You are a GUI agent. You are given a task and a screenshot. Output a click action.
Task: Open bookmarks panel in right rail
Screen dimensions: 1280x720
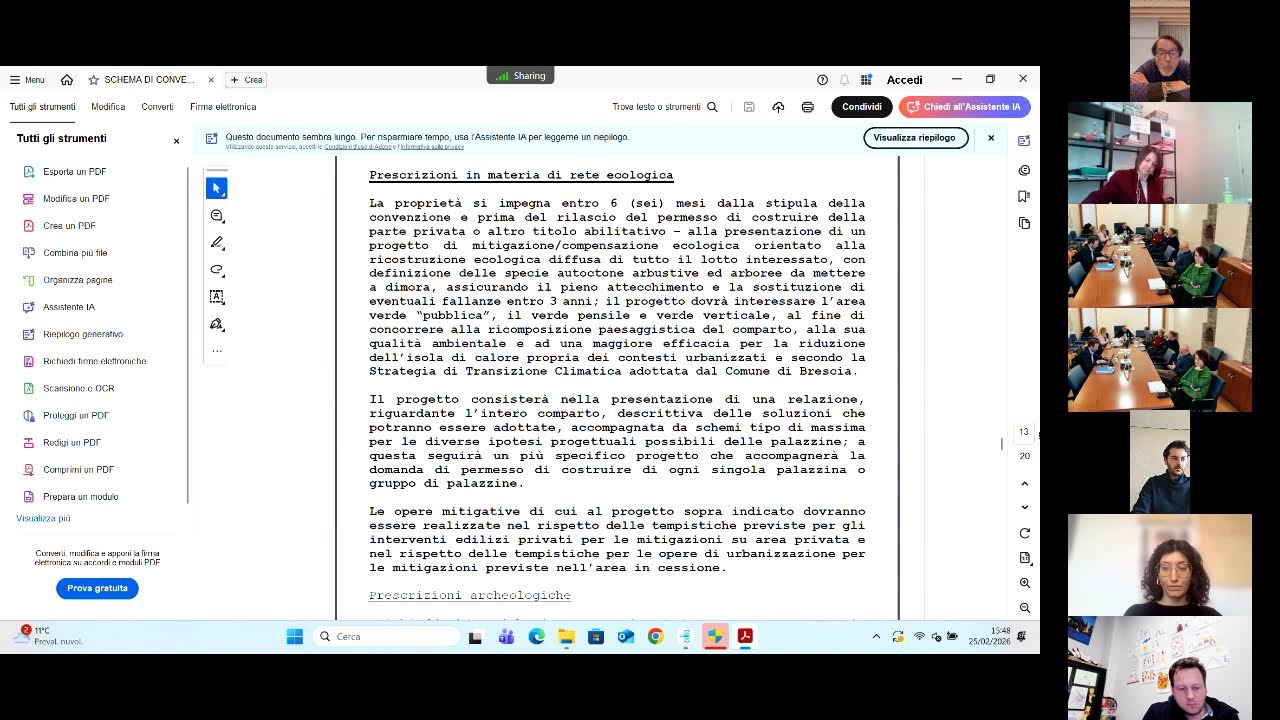click(x=1024, y=196)
